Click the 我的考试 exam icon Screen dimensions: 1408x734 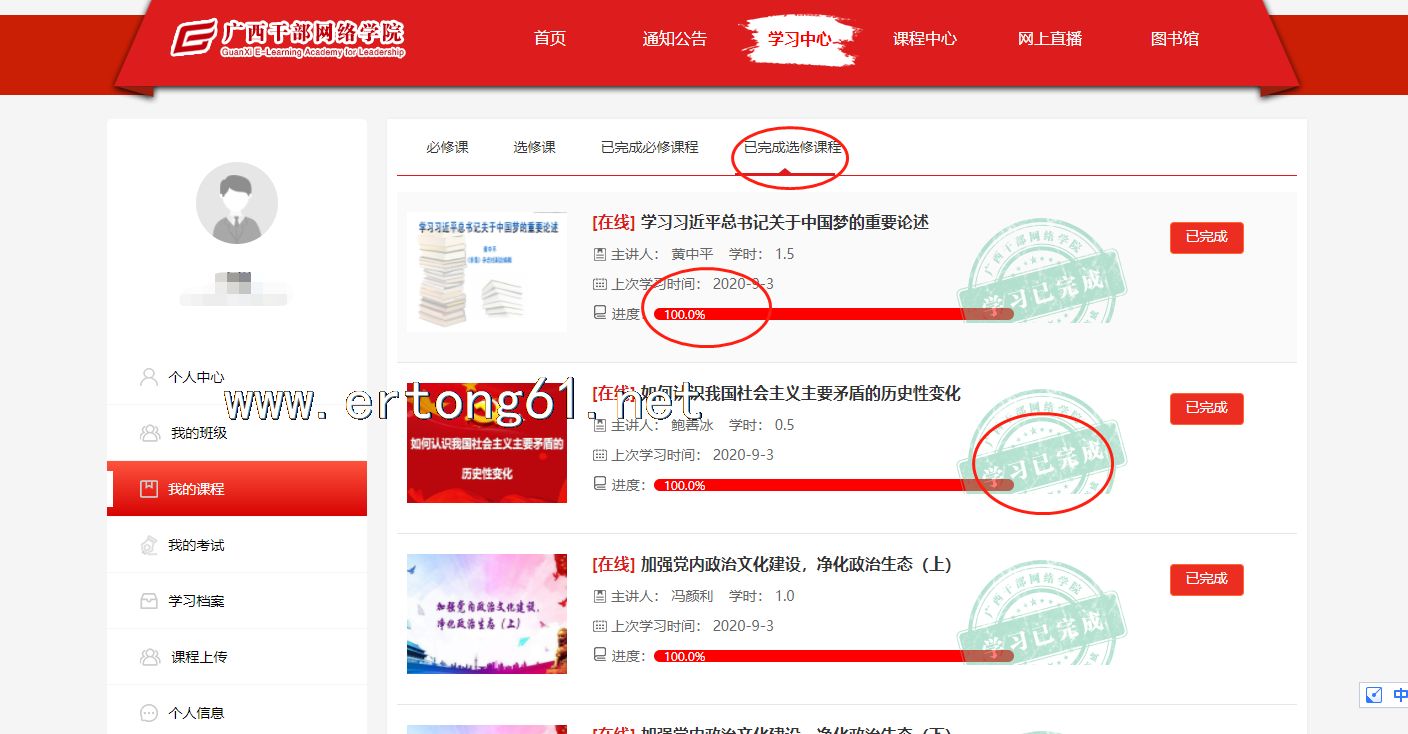click(x=149, y=545)
